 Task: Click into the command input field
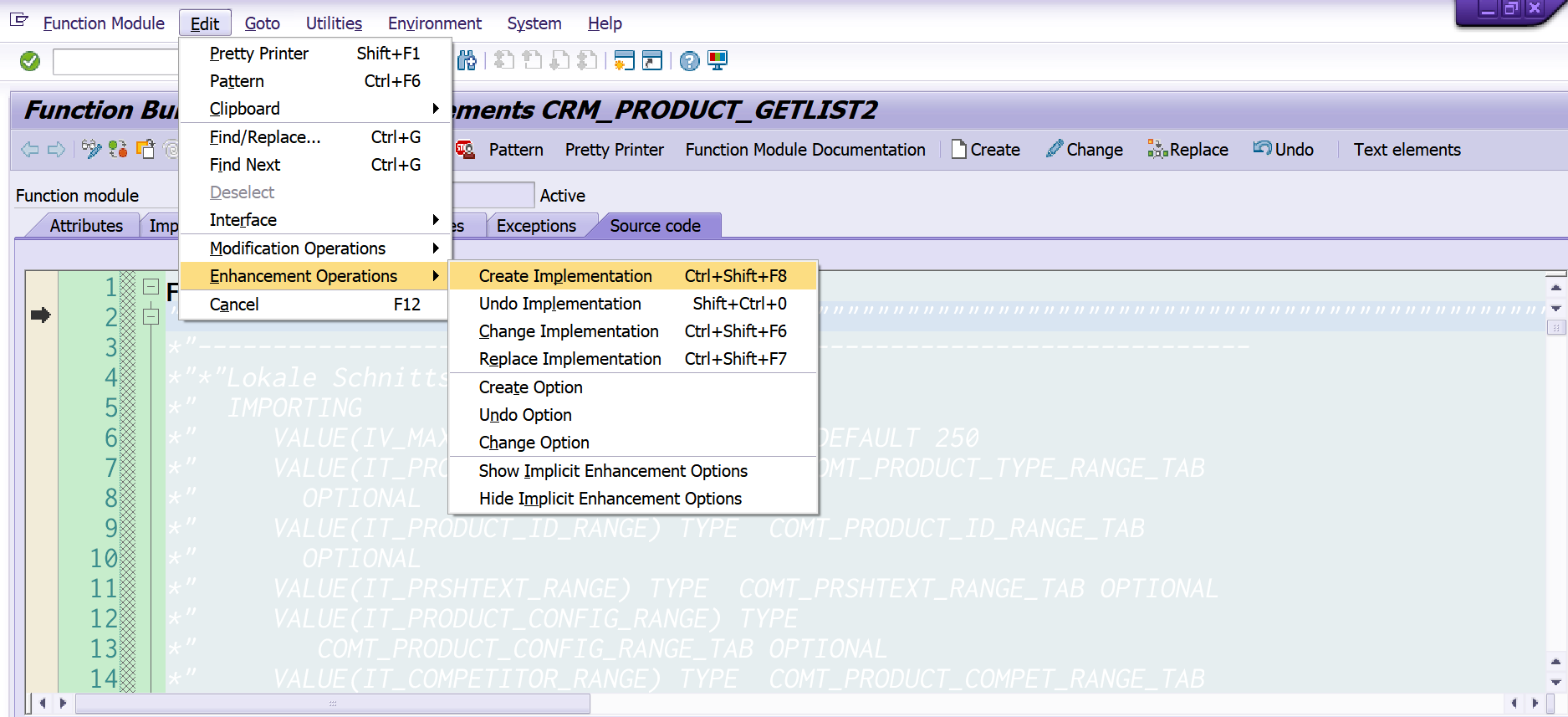click(x=115, y=61)
